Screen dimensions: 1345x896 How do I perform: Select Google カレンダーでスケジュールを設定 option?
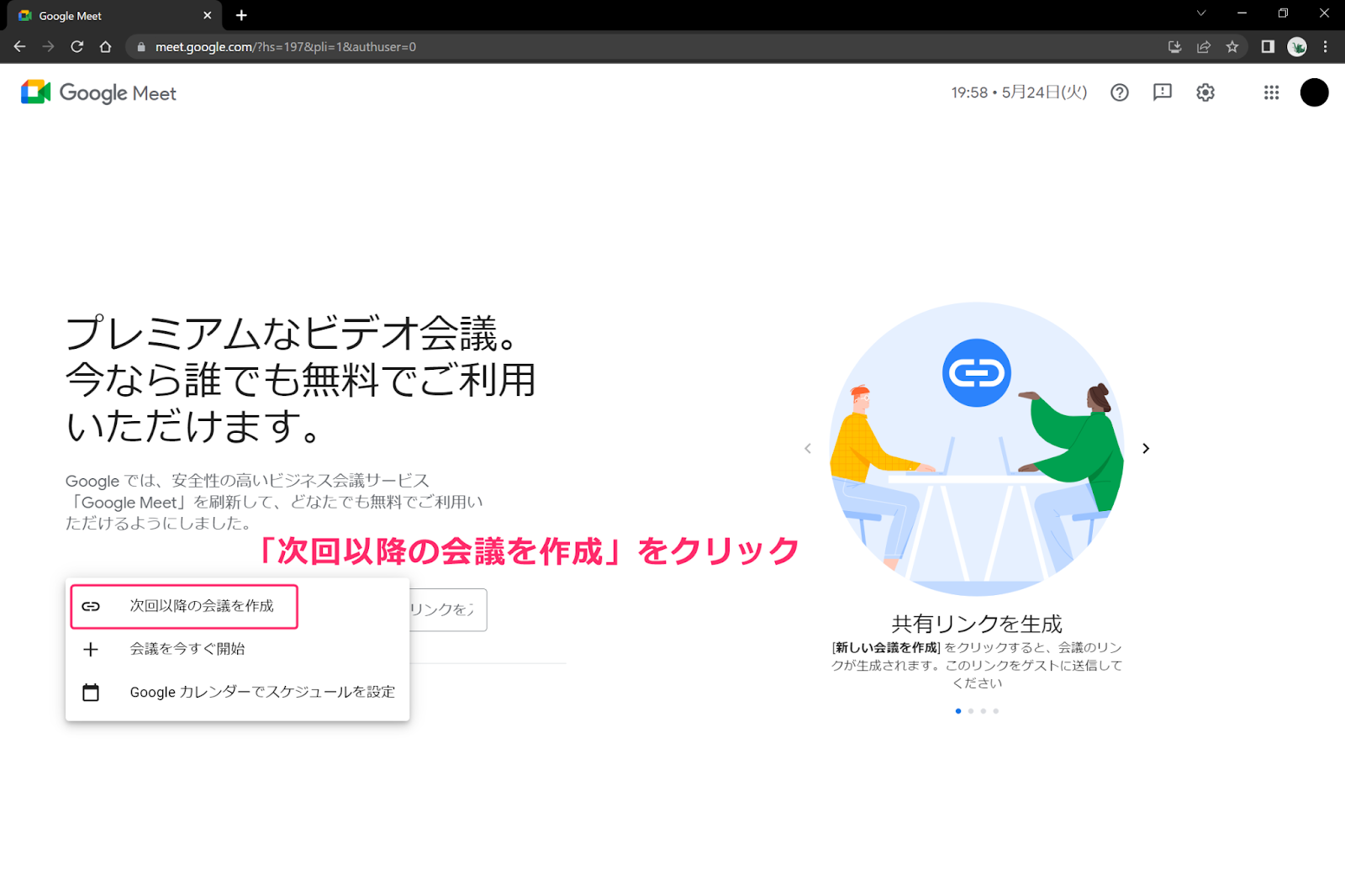(237, 692)
